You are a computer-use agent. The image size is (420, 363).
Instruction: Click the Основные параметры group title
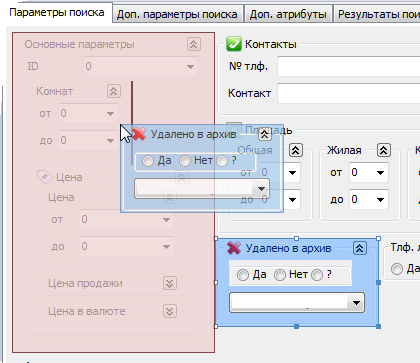[x=79, y=44]
